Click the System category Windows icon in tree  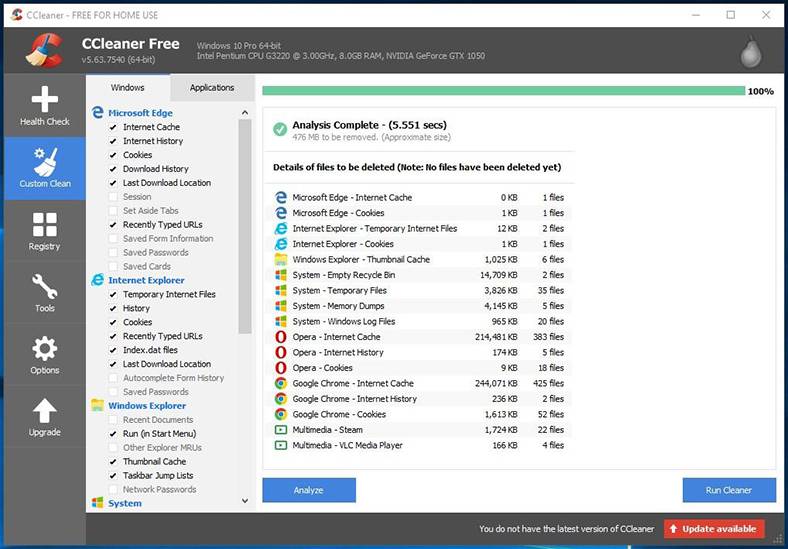point(97,503)
